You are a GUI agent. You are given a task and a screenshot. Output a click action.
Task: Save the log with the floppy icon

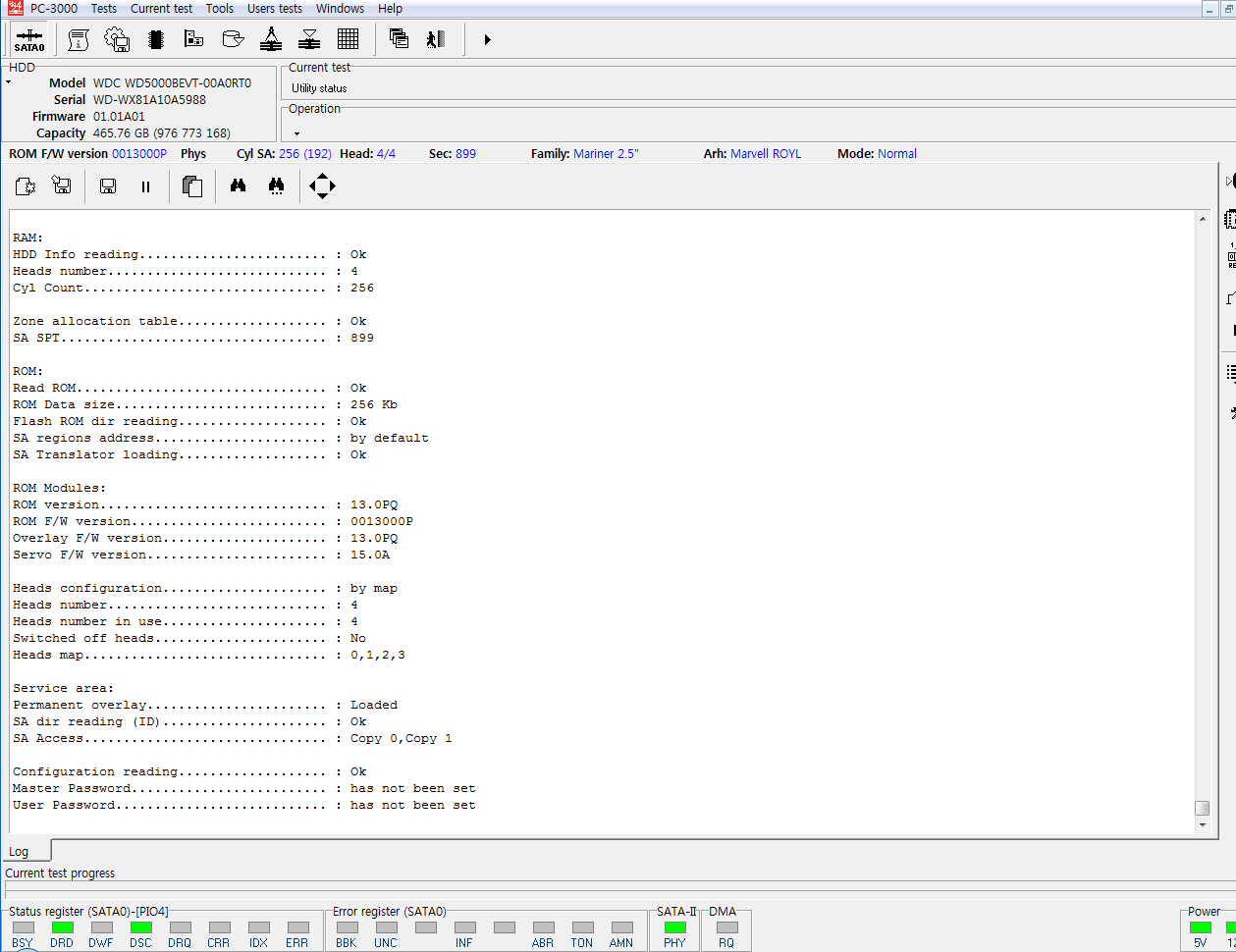pos(108,186)
